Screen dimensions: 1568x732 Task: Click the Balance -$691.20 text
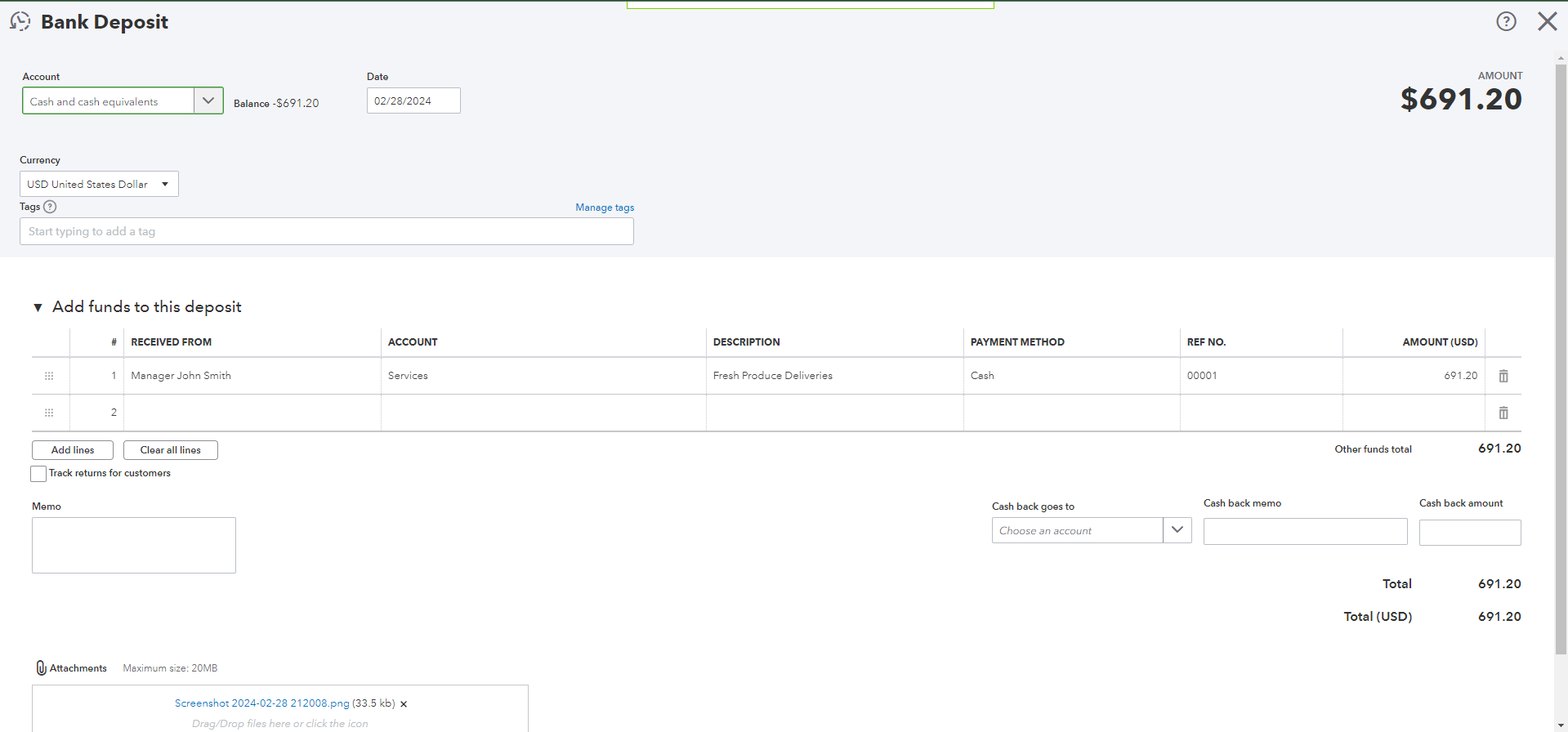276,103
